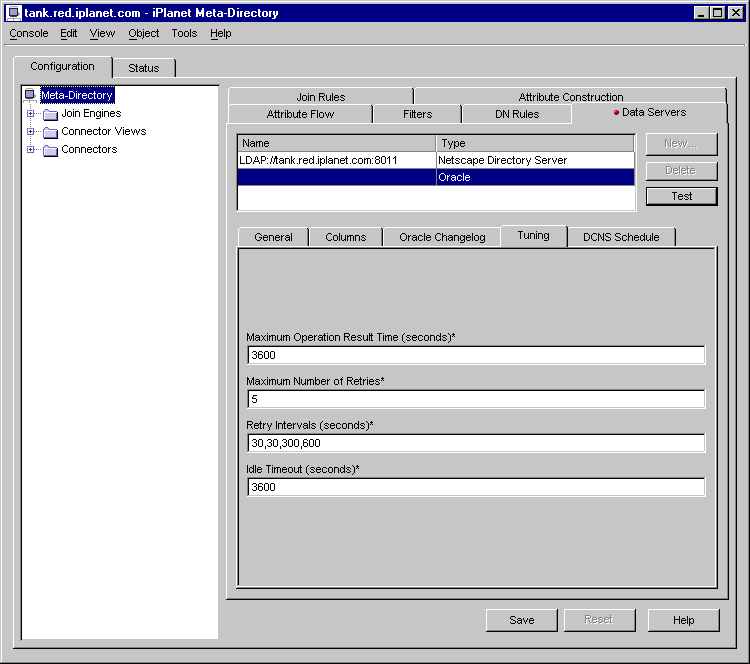Viewport: 750px width, 664px height.
Task: Open the Console menu
Action: (29, 33)
